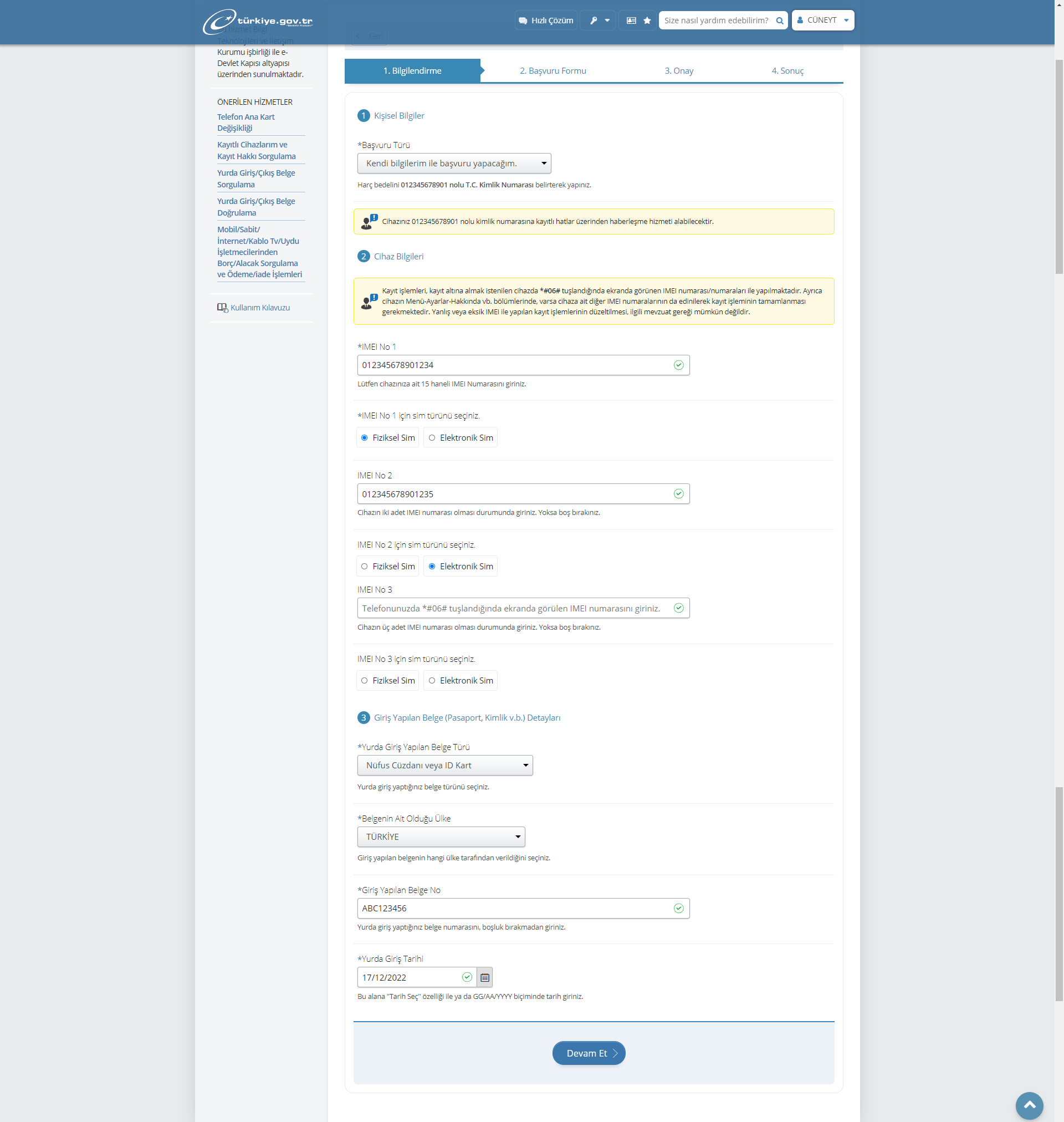Go to the 3. Onay step tab
Screen dimensions: 1064x1122
[x=678, y=71]
